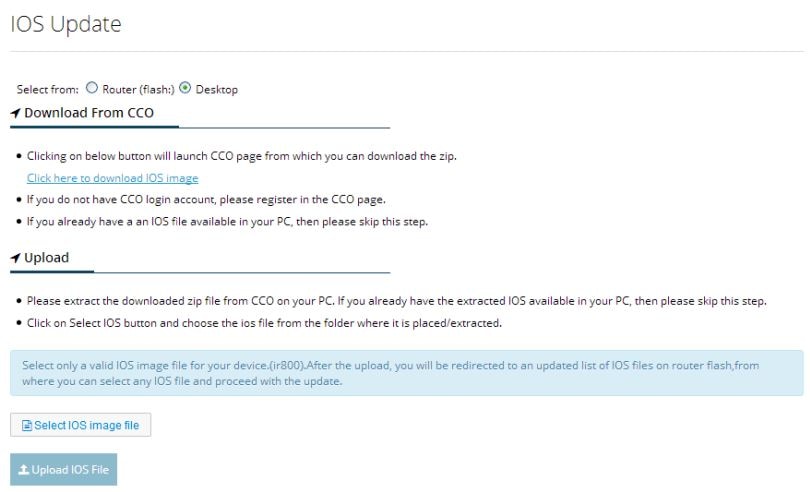Click the 'Router (flash:)' label text
Viewport: 810px width, 492px height.
[x=138, y=89]
